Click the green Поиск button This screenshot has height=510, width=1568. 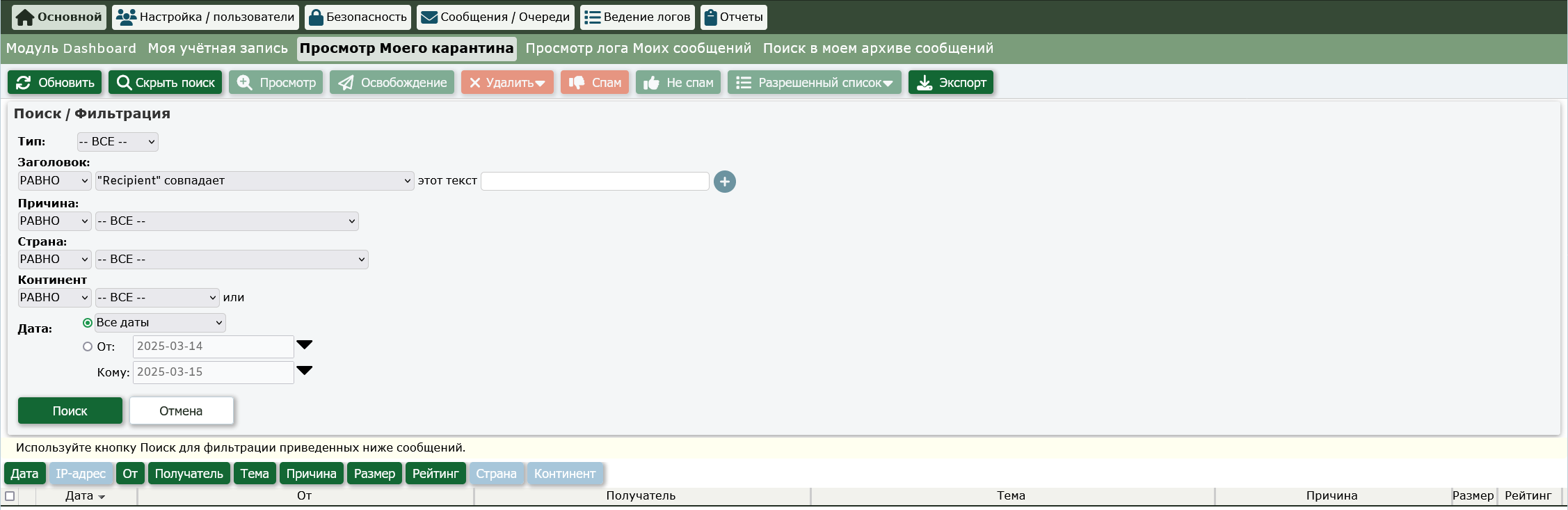70,411
